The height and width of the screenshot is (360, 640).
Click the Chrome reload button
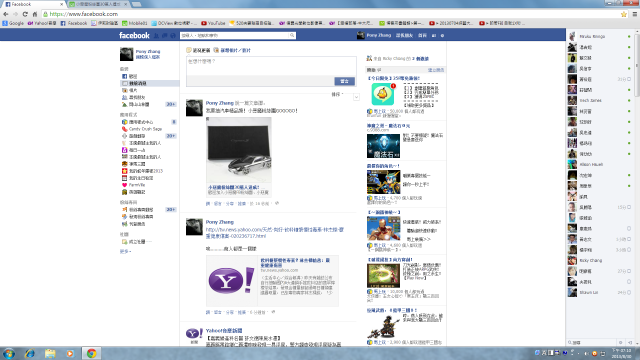coord(25,14)
